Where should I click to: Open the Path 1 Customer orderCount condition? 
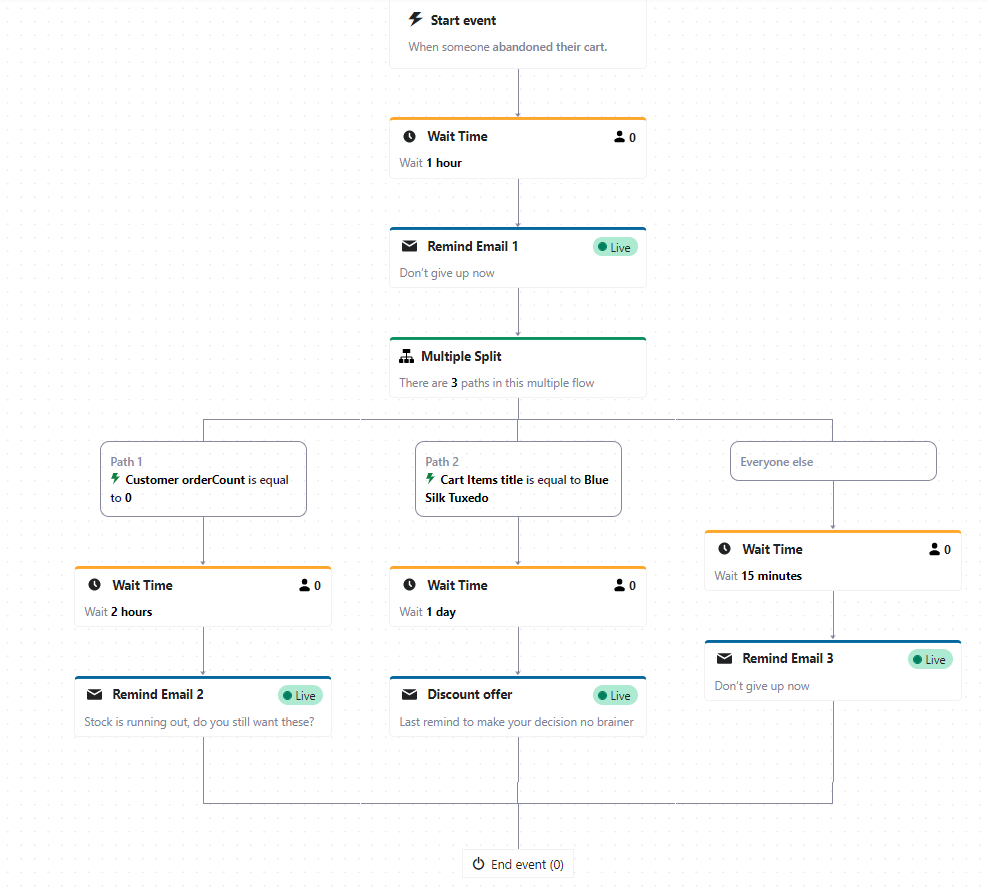[203, 480]
